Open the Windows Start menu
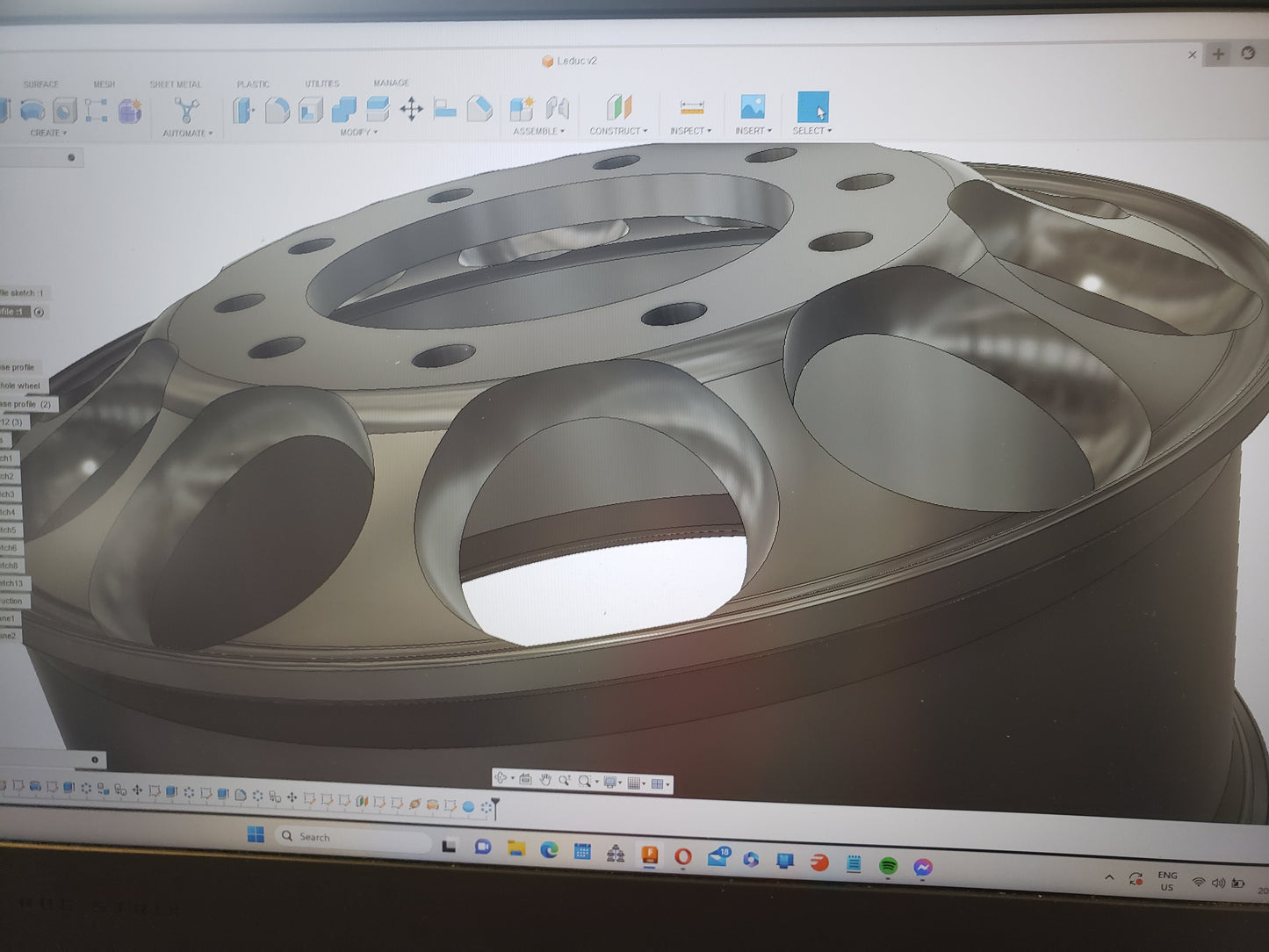The height and width of the screenshot is (952, 1269). tap(256, 834)
